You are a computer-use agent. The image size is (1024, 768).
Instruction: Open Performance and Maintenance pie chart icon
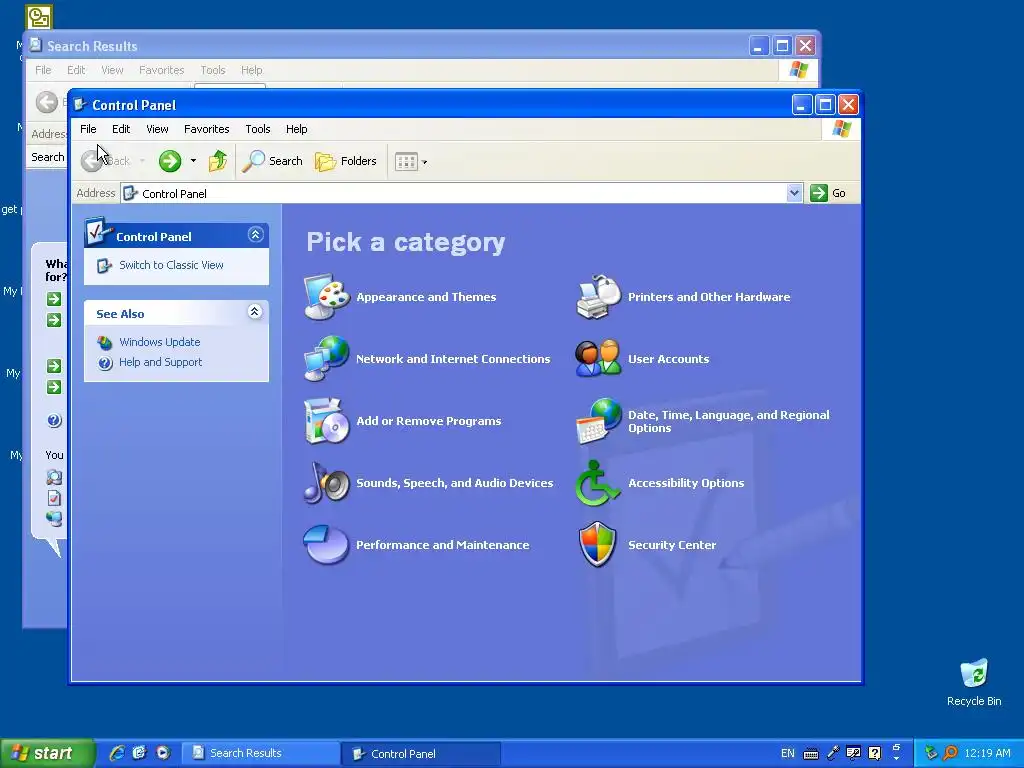(x=326, y=544)
